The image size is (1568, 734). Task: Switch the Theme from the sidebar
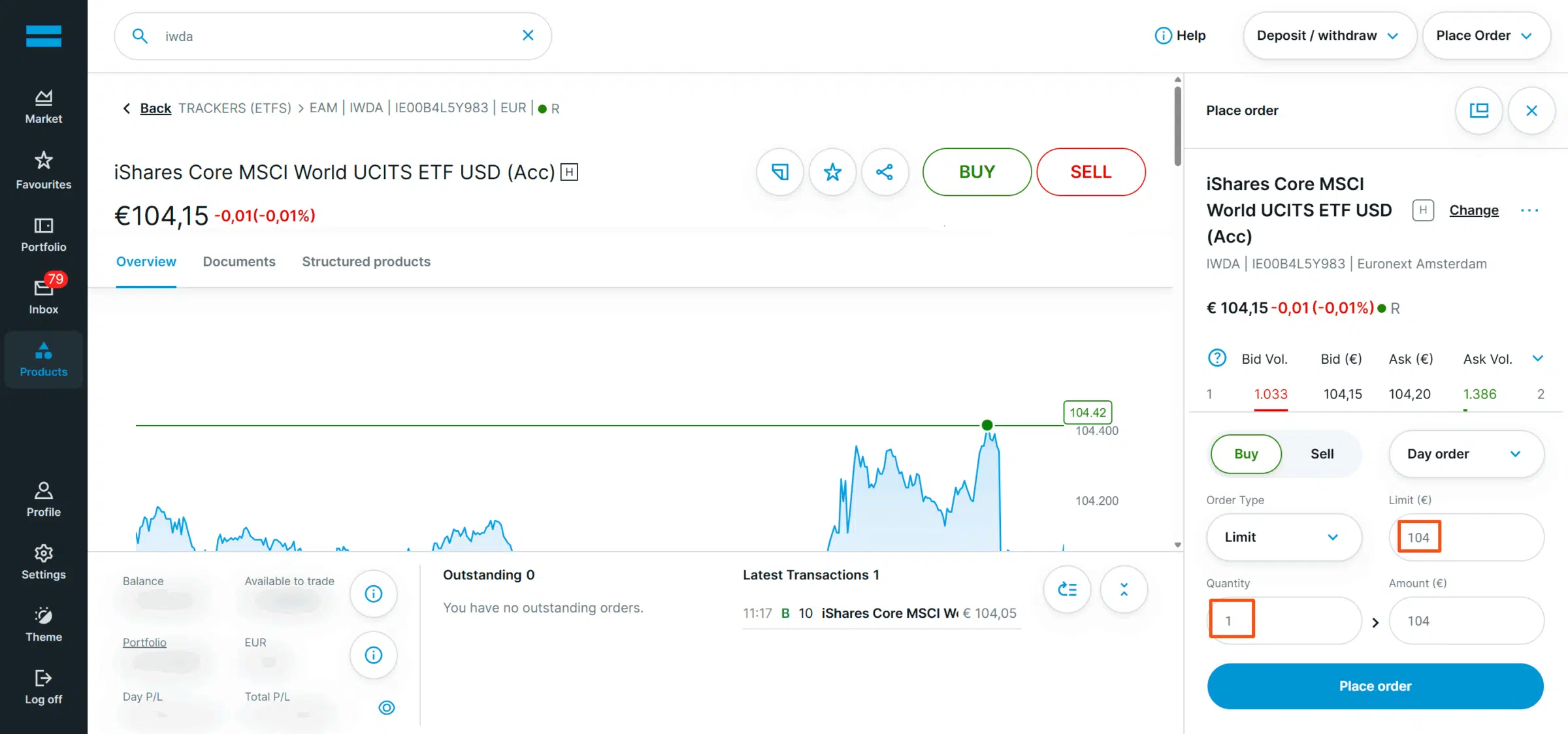(43, 625)
